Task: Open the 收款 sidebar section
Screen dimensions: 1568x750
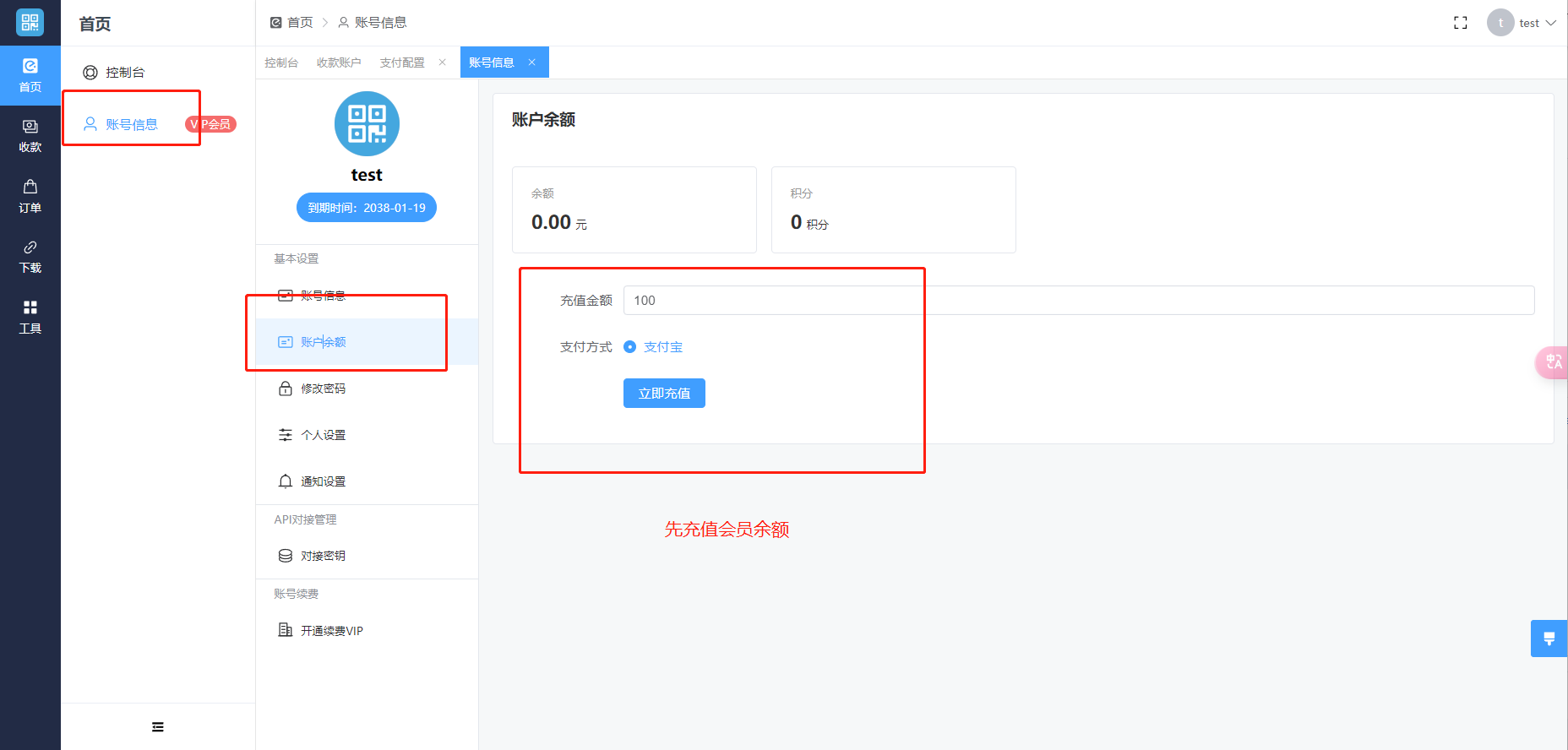Action: [x=30, y=135]
